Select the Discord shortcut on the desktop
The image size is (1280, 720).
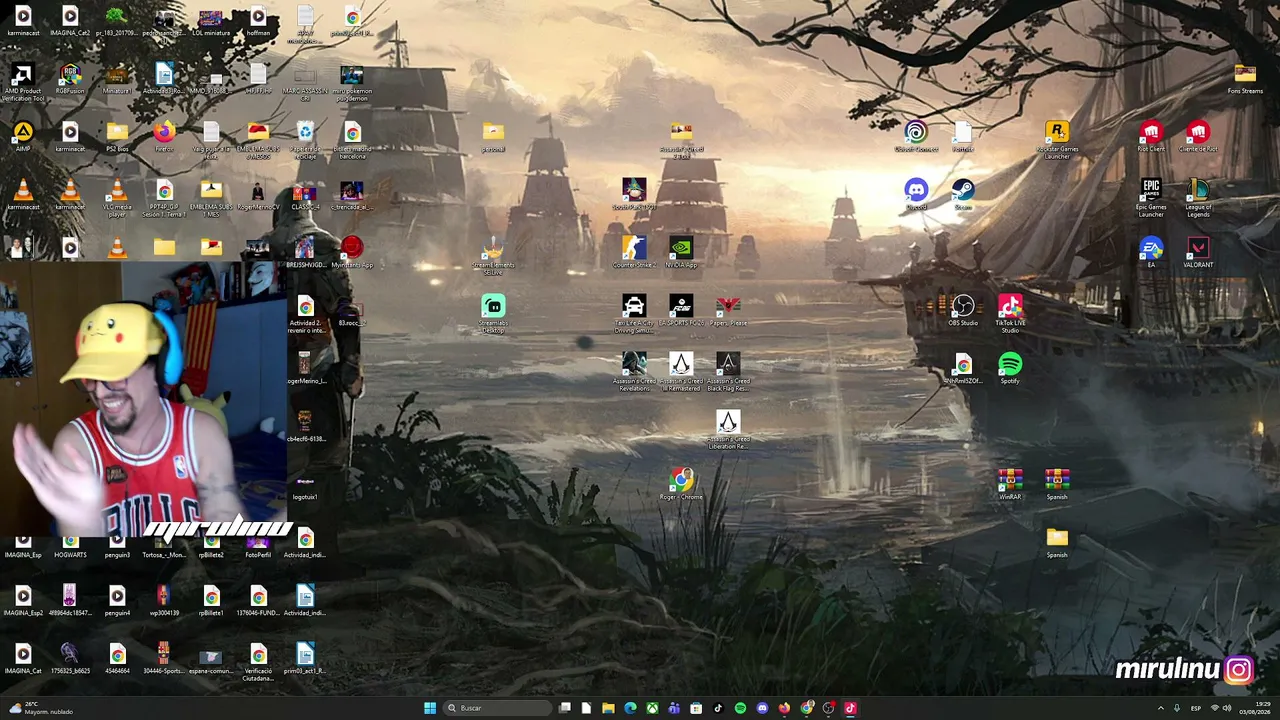coord(916,195)
